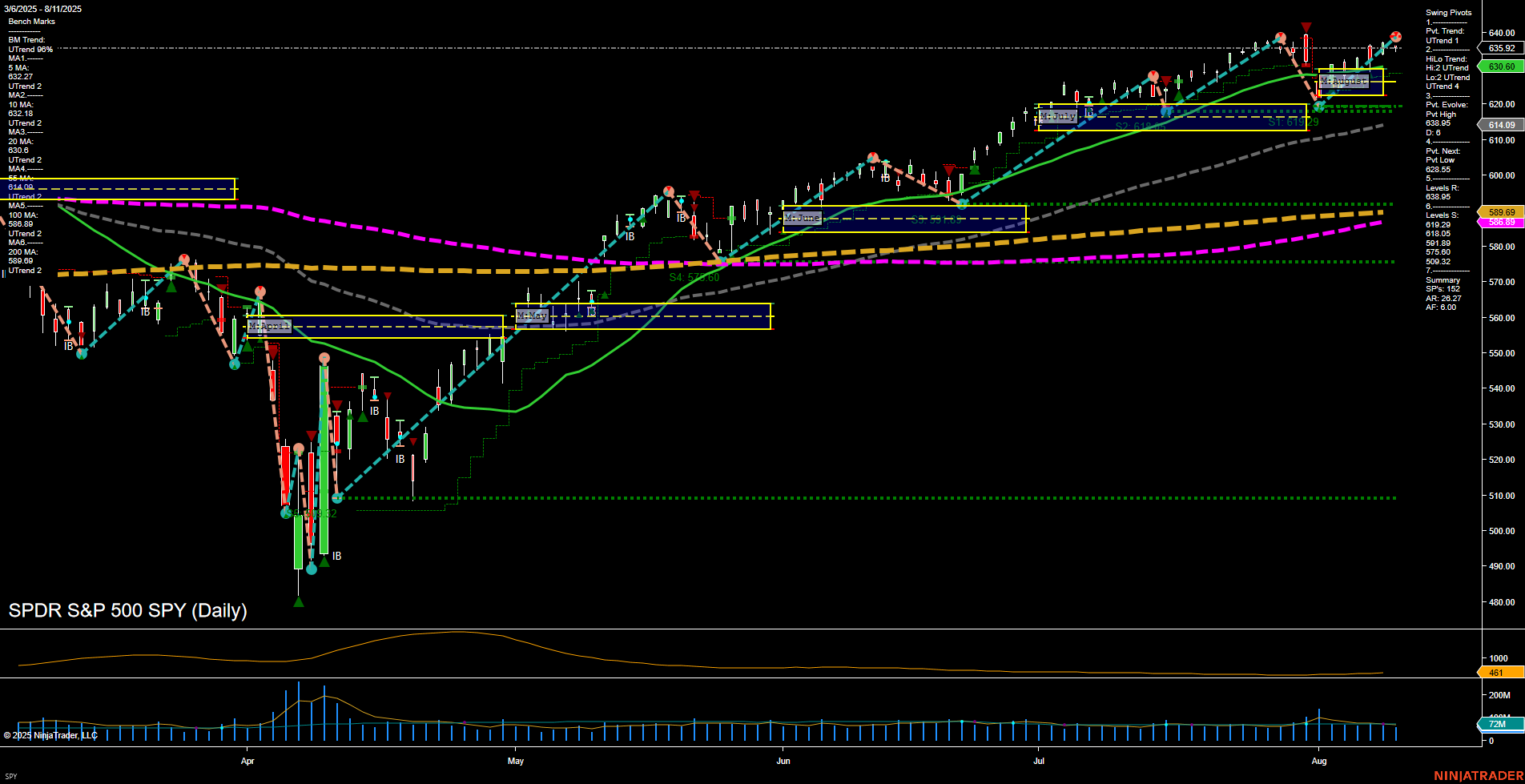The height and width of the screenshot is (784, 1525).
Task: Click the M:July monthly box label
Action: coord(1057,117)
